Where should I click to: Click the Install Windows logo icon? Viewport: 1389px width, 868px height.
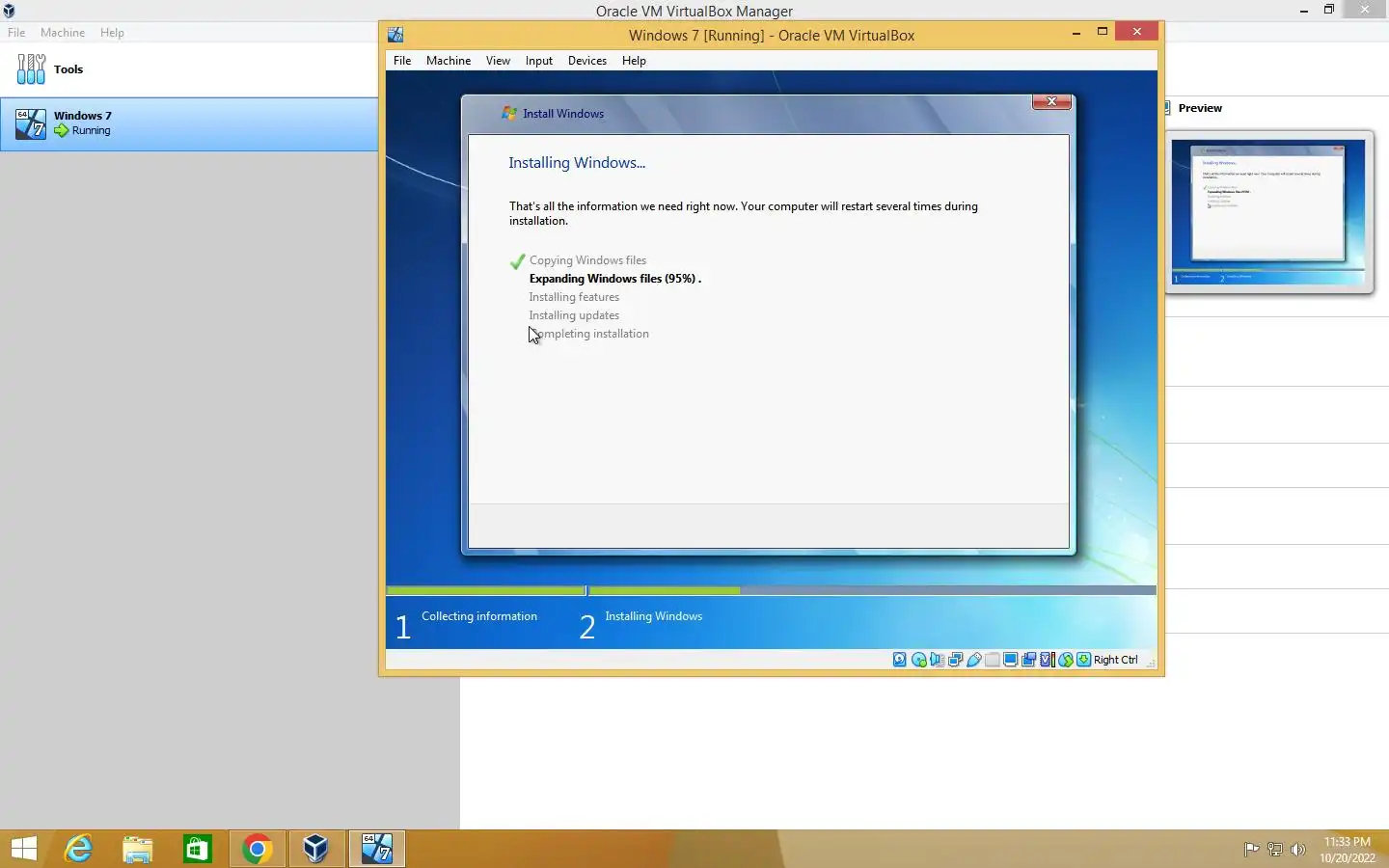(509, 113)
